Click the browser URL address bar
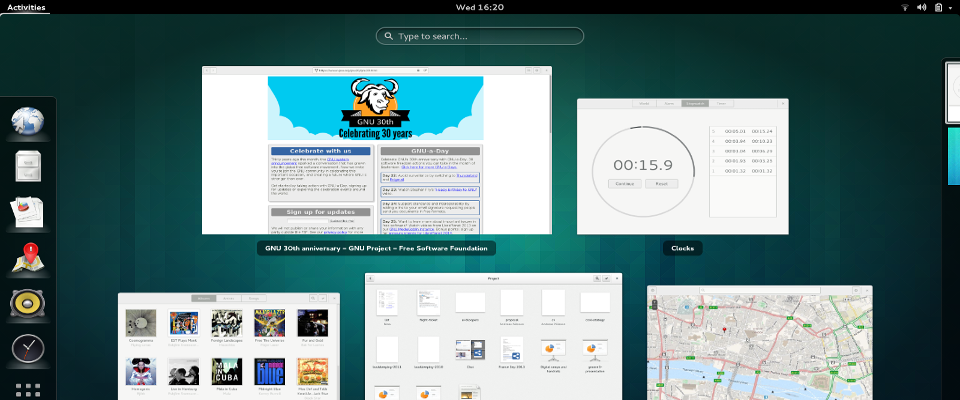This screenshot has width=960, height=400. coord(370,70)
